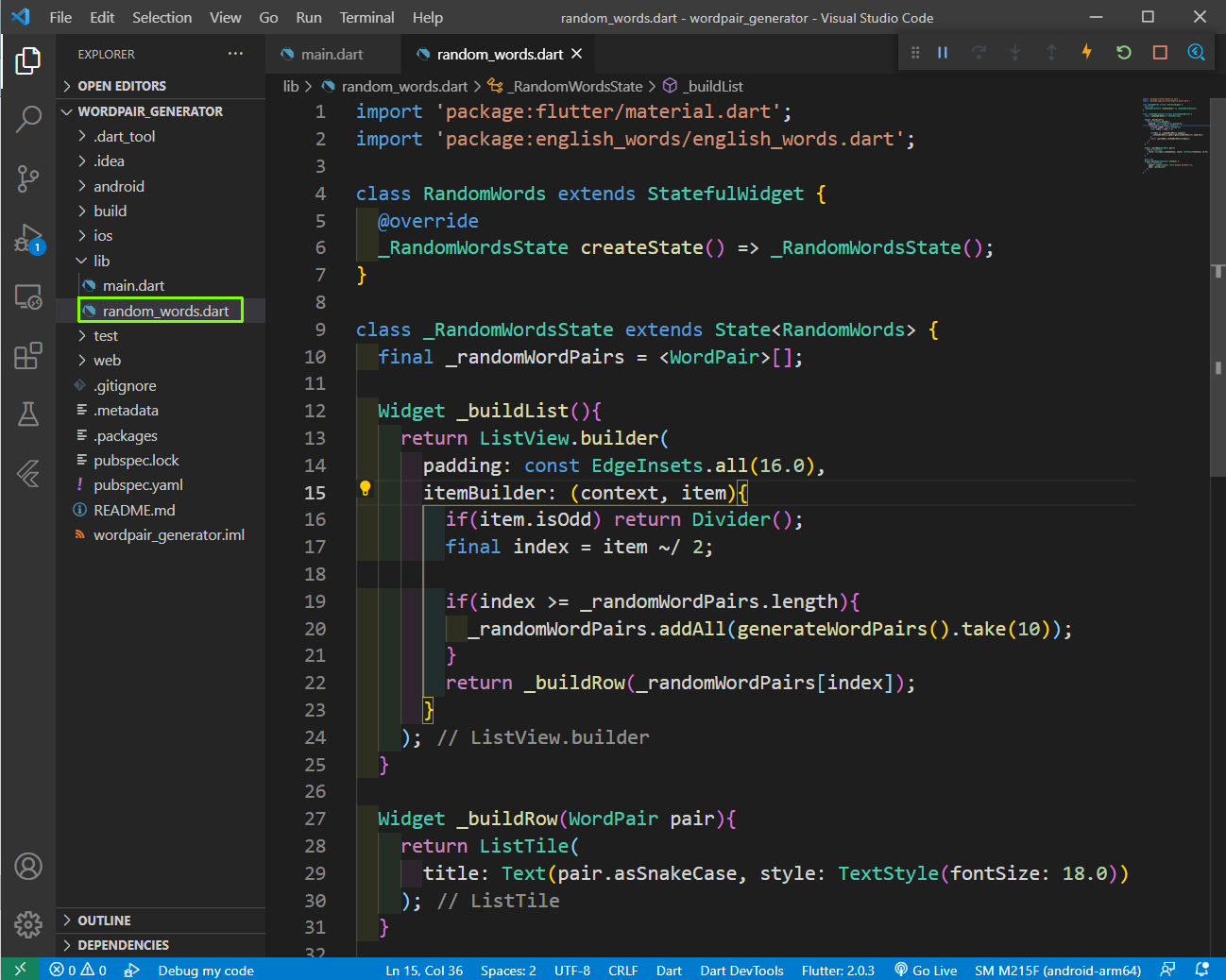Open the Extensions view
The image size is (1226, 980).
pyautogui.click(x=28, y=356)
